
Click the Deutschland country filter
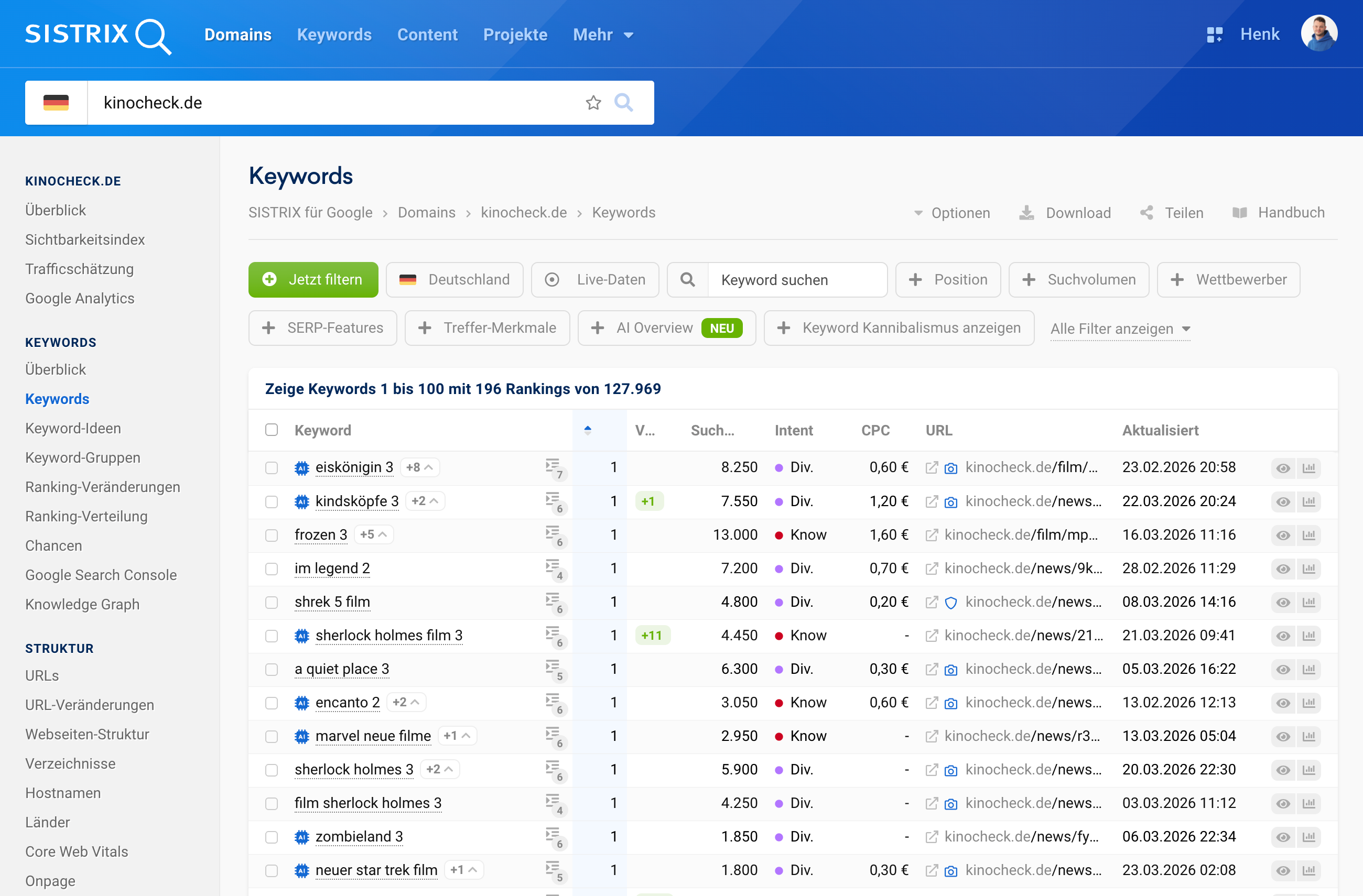tap(455, 279)
